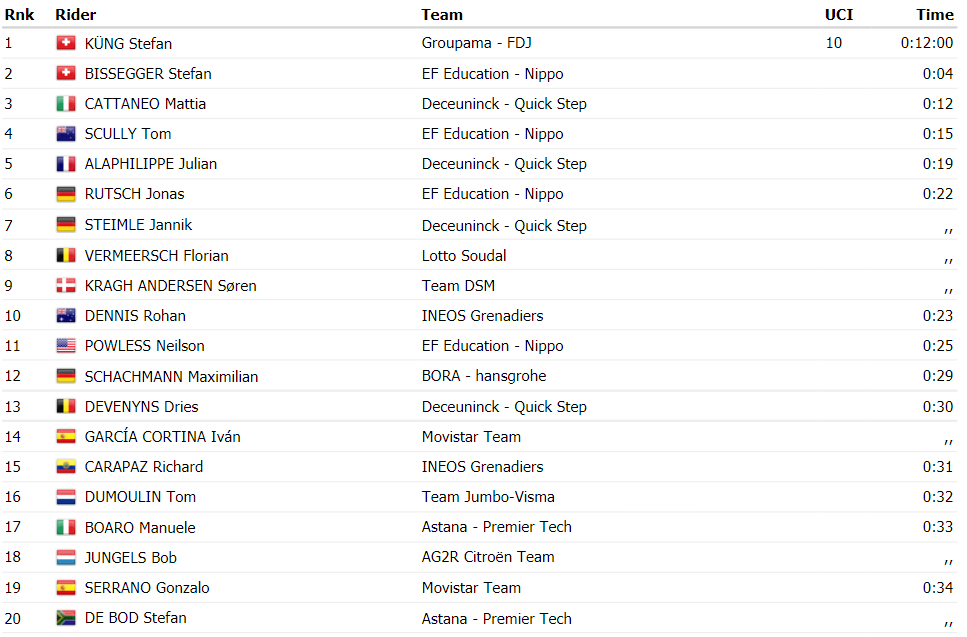This screenshot has width=967, height=637.
Task: Click the French flag beside ALAPHILIPPE Julian
Action: pyautogui.click(x=65, y=164)
